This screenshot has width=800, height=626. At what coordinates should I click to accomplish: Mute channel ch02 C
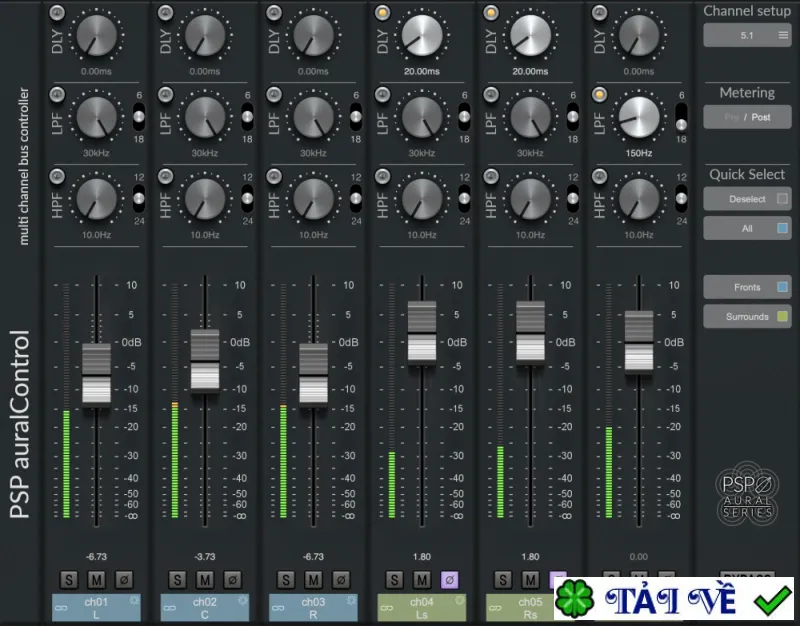205,580
